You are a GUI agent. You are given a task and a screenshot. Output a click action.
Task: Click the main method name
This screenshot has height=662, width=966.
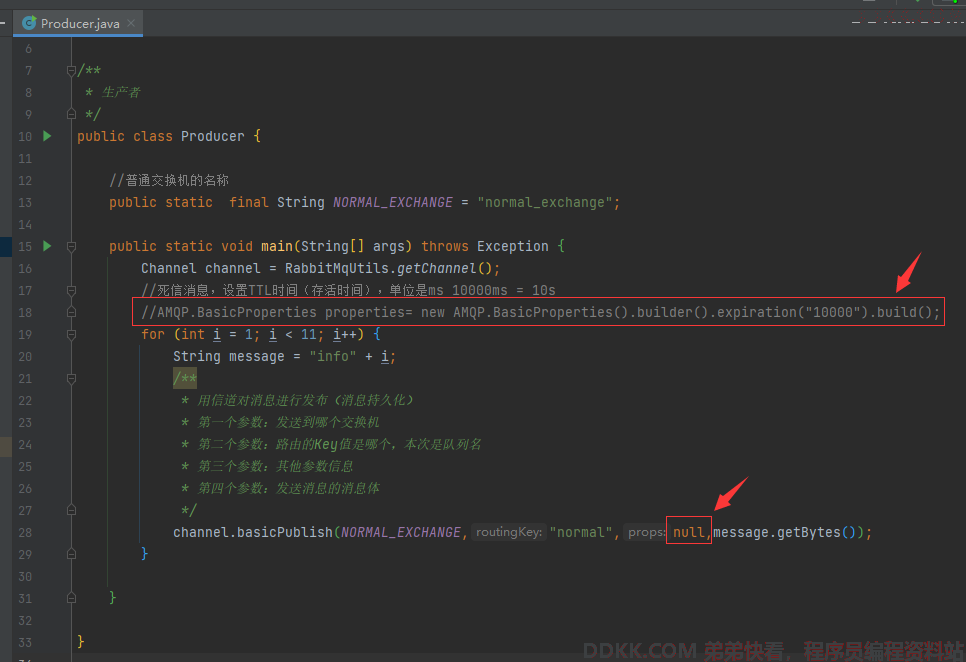click(x=277, y=246)
